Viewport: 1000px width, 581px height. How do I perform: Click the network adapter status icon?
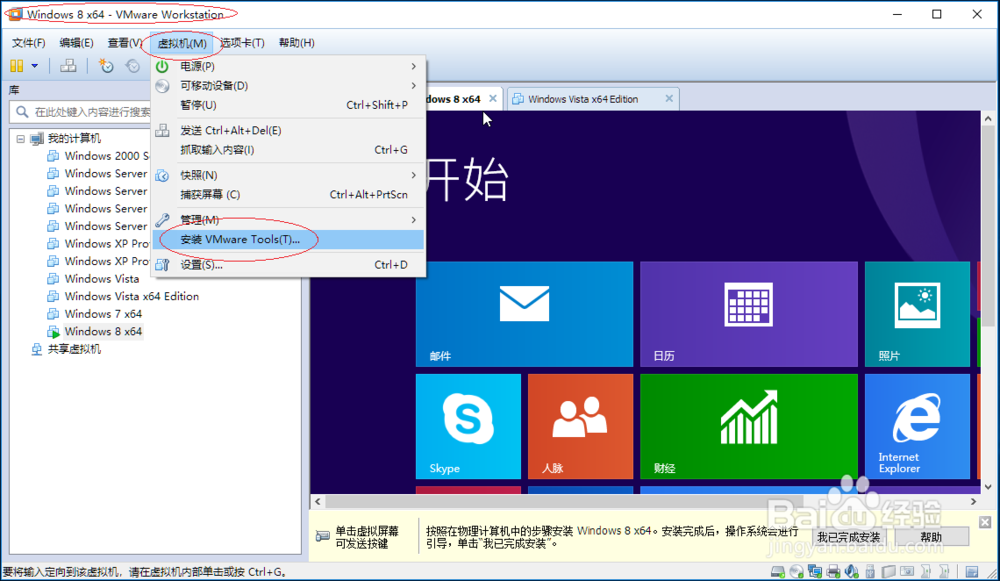(x=815, y=570)
